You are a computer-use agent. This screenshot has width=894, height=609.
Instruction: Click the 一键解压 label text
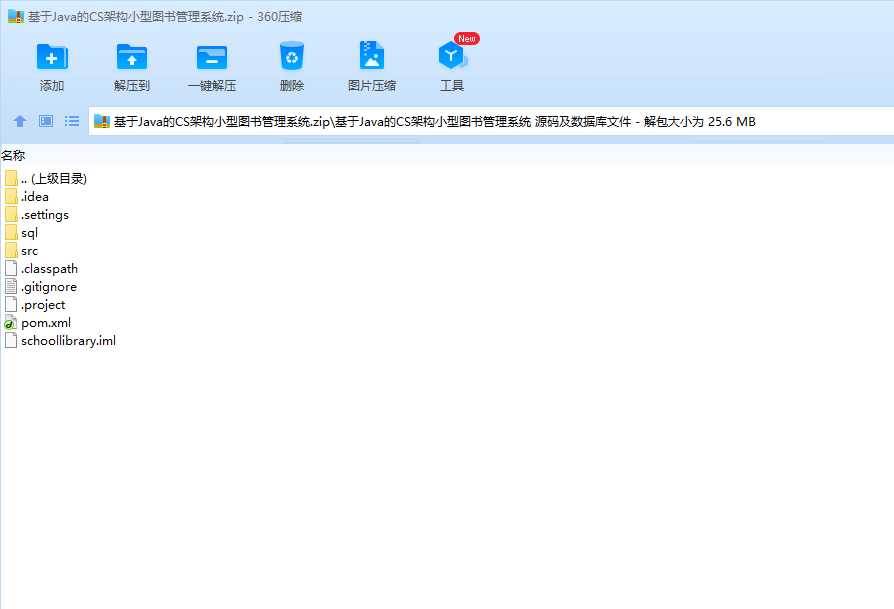click(x=212, y=86)
